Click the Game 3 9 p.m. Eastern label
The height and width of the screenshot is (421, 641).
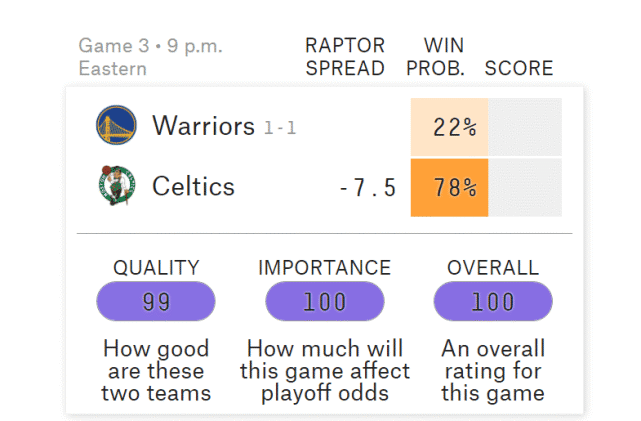pyautogui.click(x=150, y=57)
